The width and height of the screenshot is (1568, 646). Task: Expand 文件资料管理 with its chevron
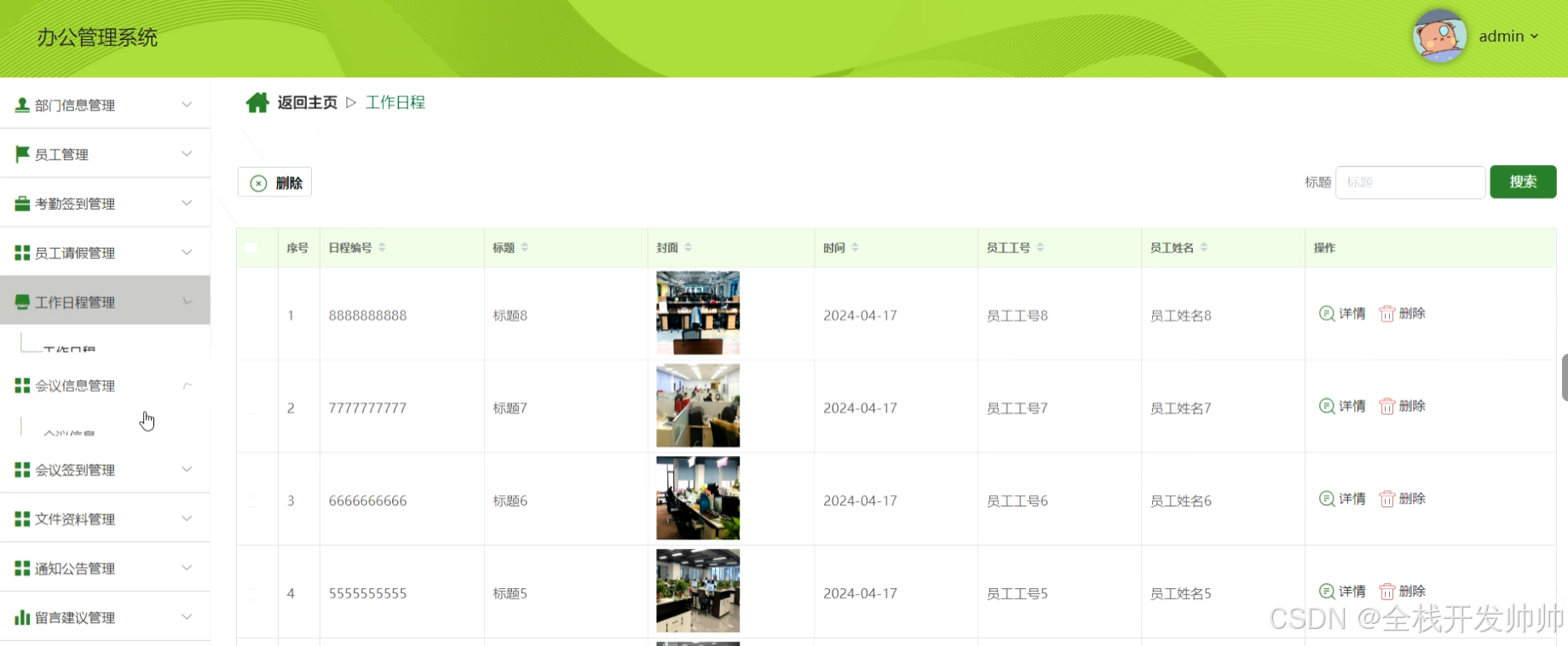coord(187,519)
